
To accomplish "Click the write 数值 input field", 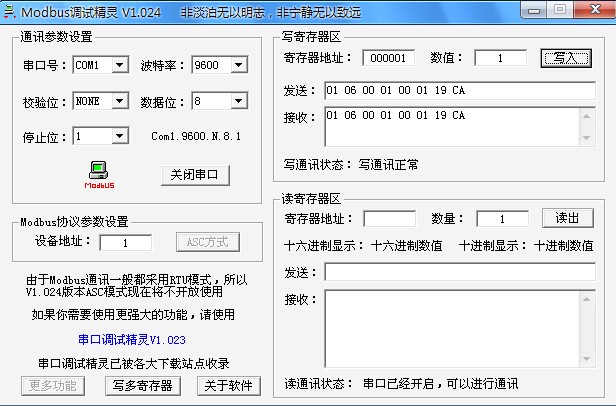I will [x=500, y=58].
